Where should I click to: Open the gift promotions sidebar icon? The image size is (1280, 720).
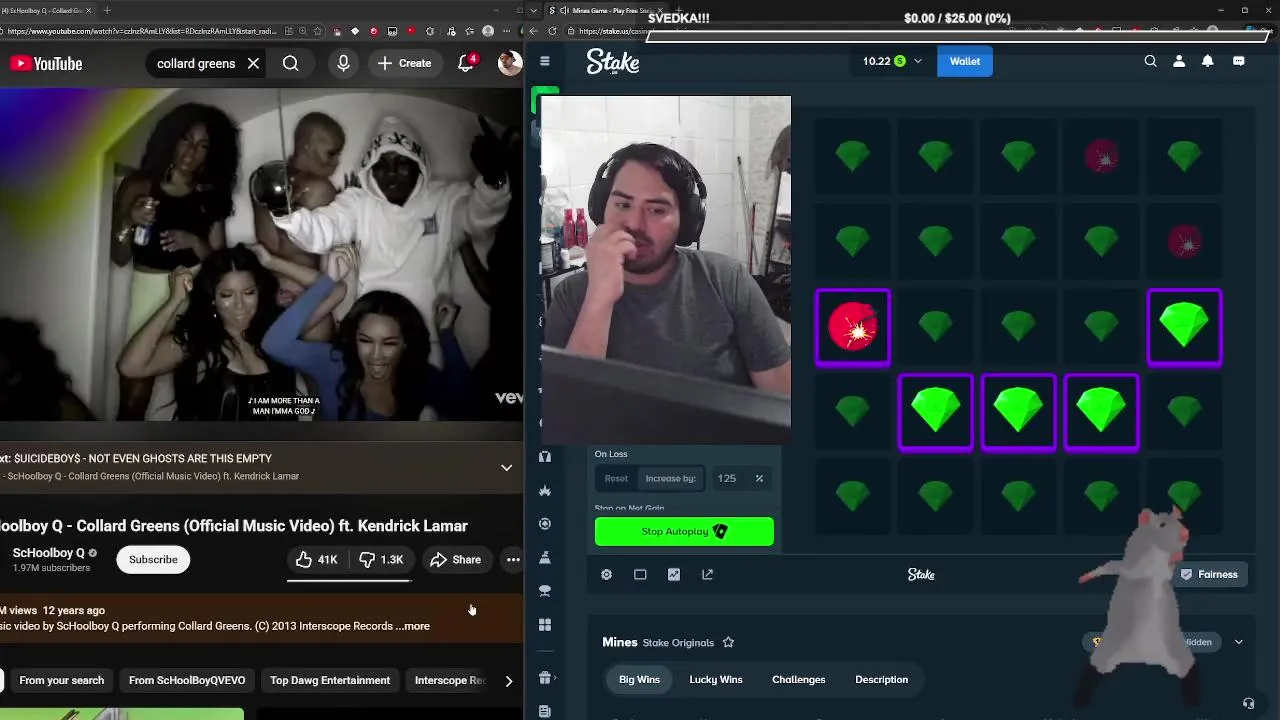(545, 678)
